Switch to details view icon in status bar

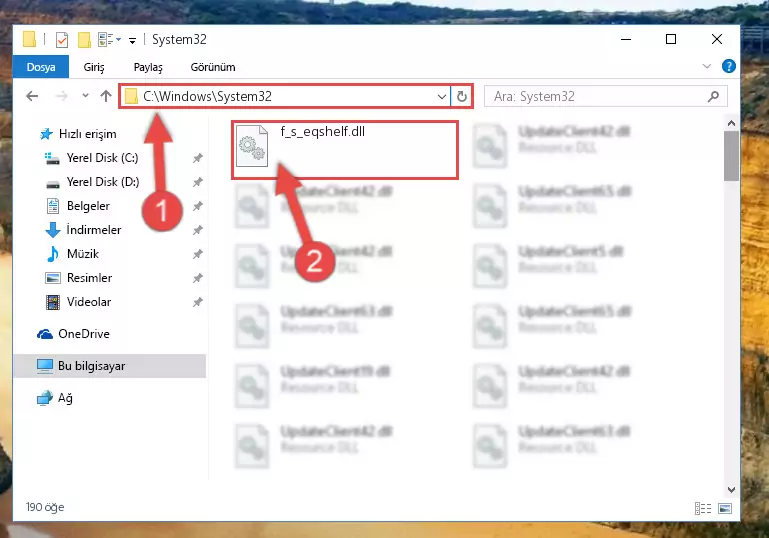click(x=703, y=509)
